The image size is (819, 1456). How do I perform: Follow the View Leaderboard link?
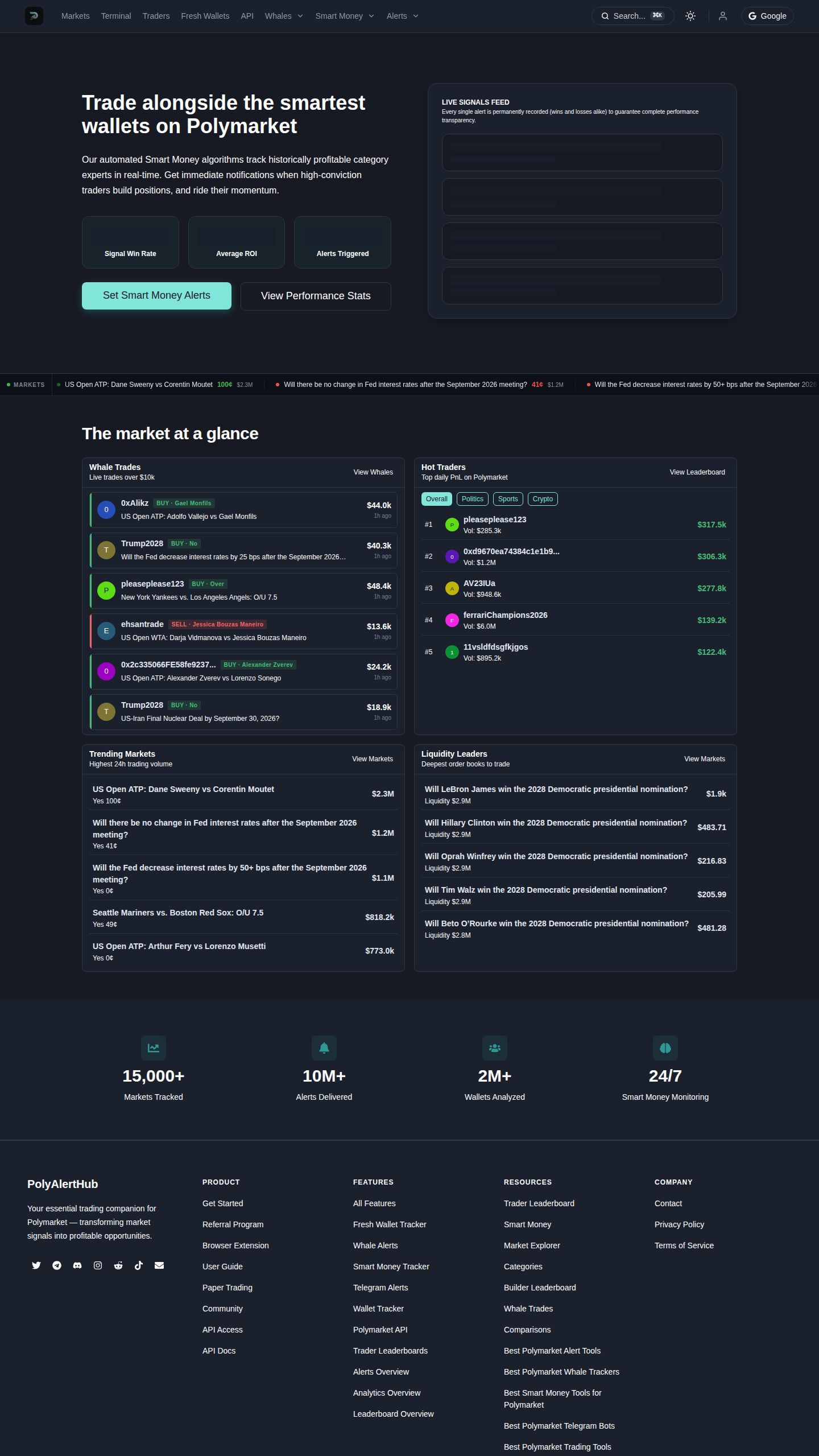pyautogui.click(x=697, y=472)
